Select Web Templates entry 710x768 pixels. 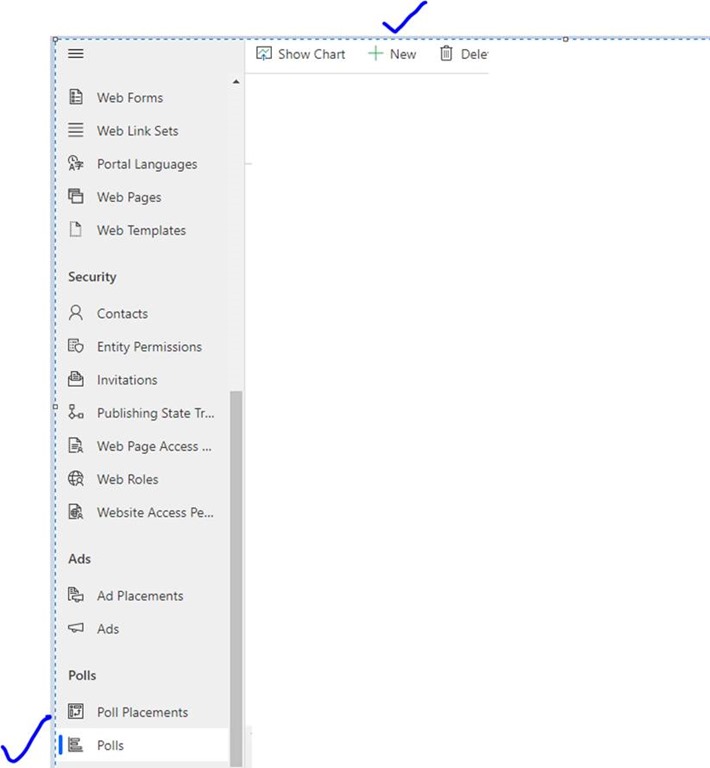point(141,230)
